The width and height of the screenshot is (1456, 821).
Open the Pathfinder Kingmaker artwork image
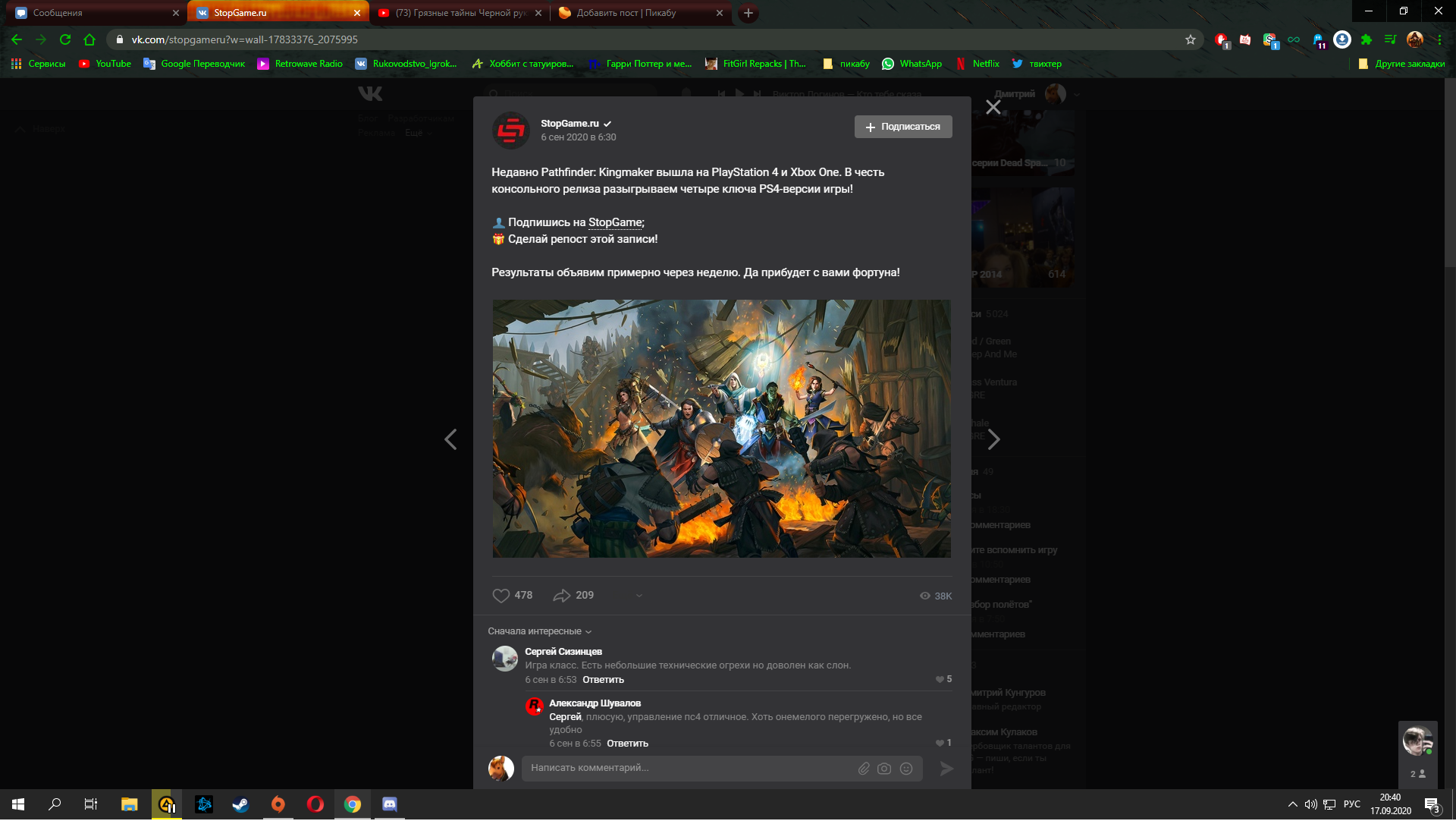click(721, 429)
